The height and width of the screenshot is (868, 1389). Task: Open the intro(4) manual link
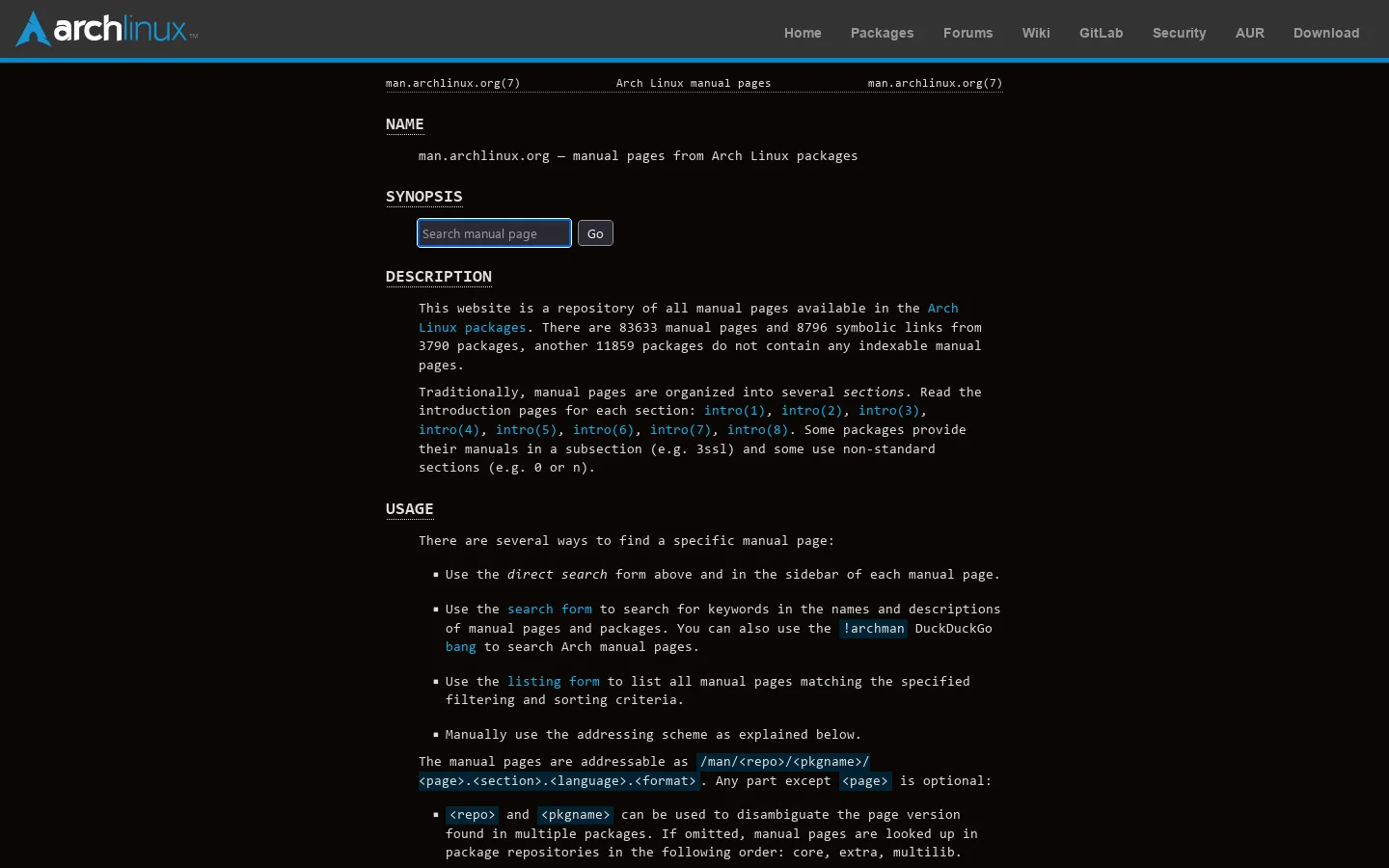coord(449,430)
